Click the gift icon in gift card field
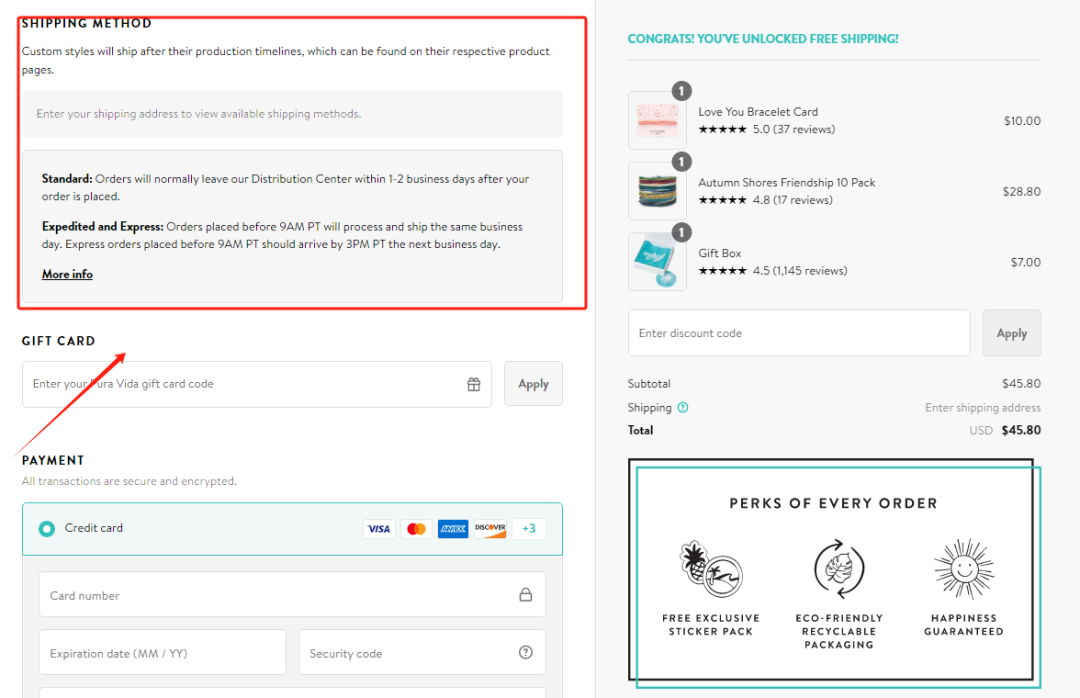 (474, 384)
